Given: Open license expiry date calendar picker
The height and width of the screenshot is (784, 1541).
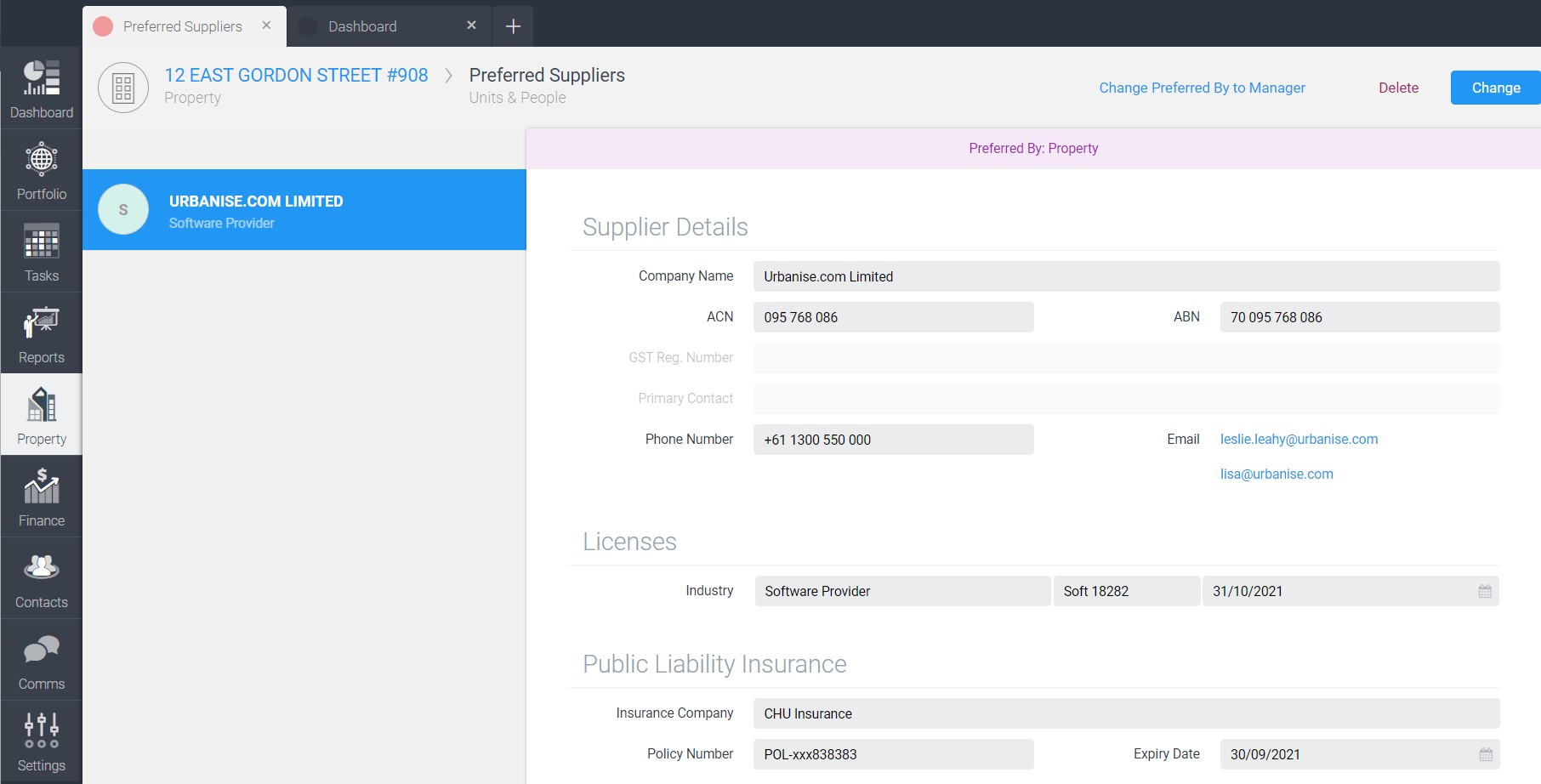Looking at the screenshot, I should [1484, 591].
